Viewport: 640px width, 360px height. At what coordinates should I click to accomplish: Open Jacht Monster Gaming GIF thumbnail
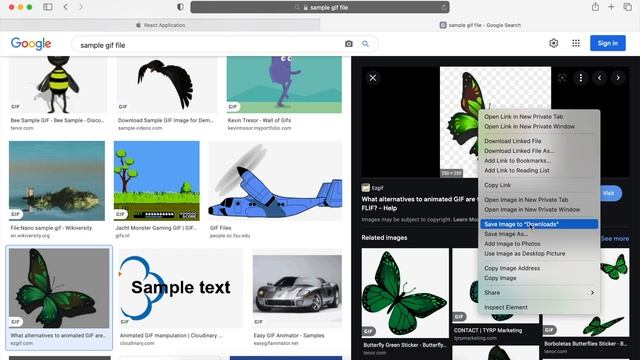coord(157,181)
